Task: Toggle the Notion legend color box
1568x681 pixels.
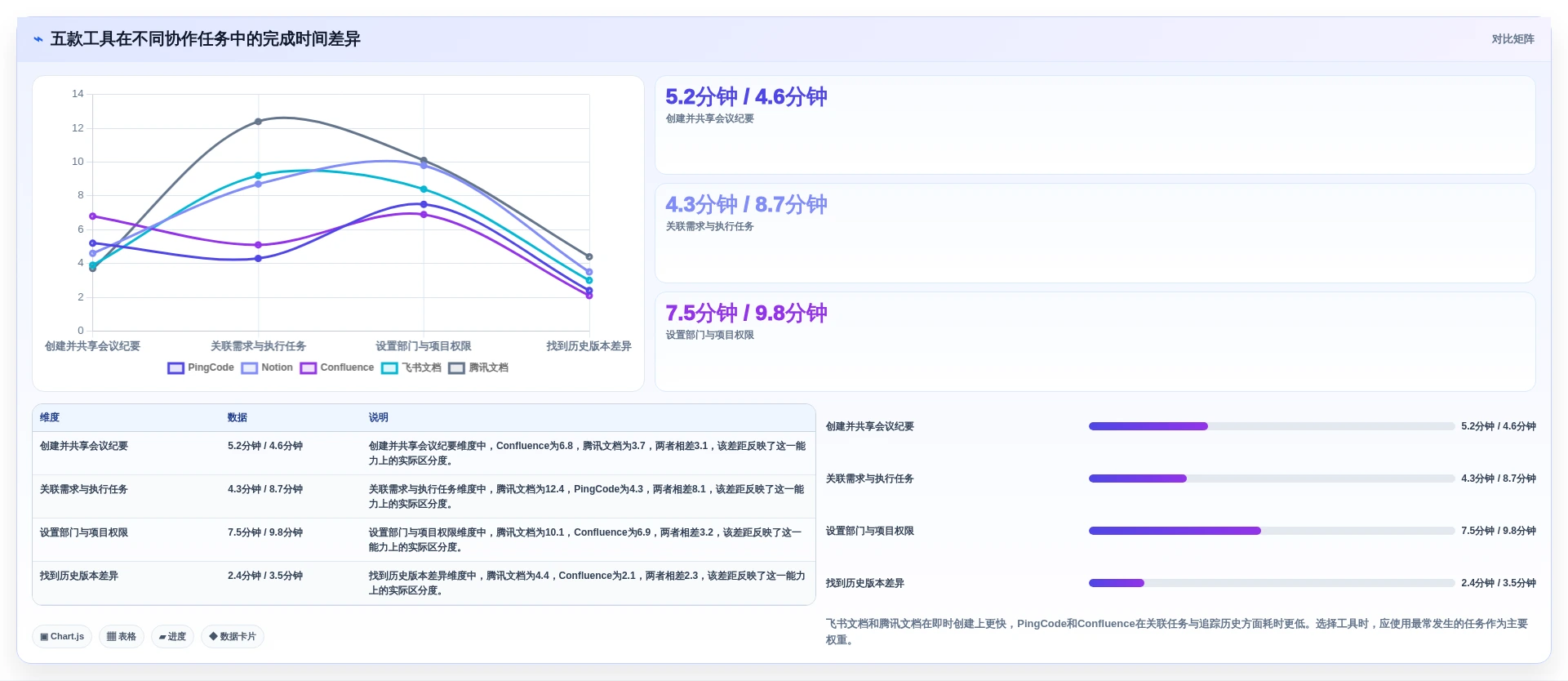Action: (x=249, y=368)
